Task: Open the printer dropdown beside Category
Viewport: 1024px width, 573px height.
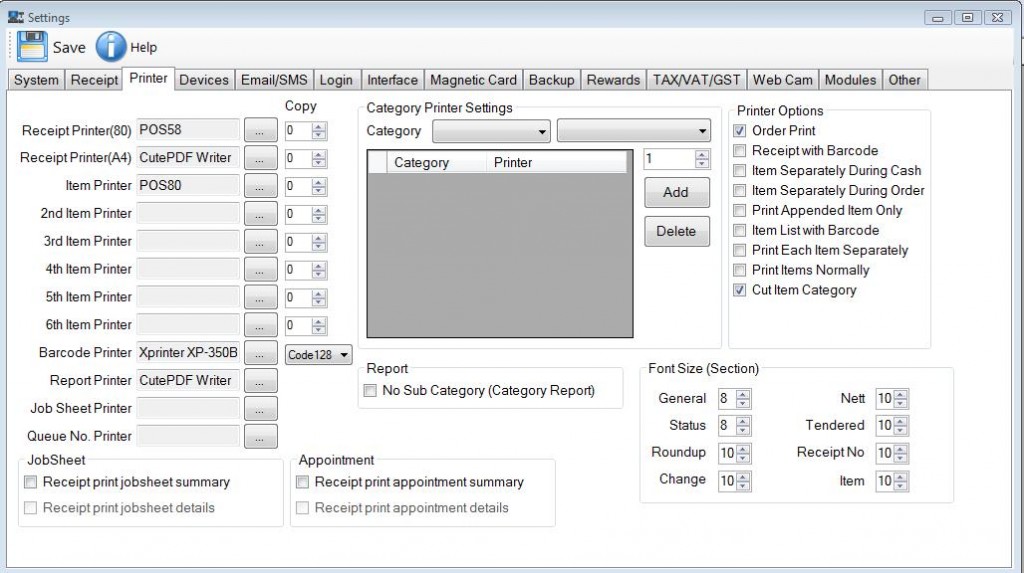Action: click(633, 131)
